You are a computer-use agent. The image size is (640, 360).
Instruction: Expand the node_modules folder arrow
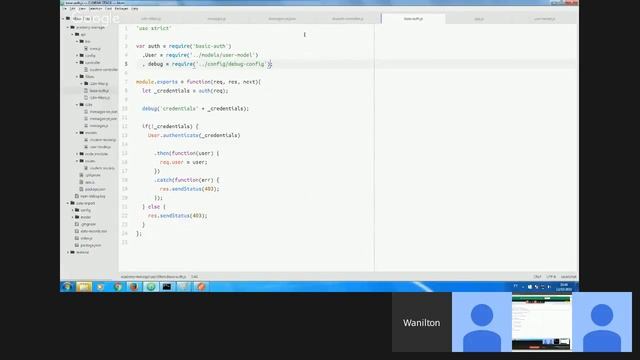(77, 154)
